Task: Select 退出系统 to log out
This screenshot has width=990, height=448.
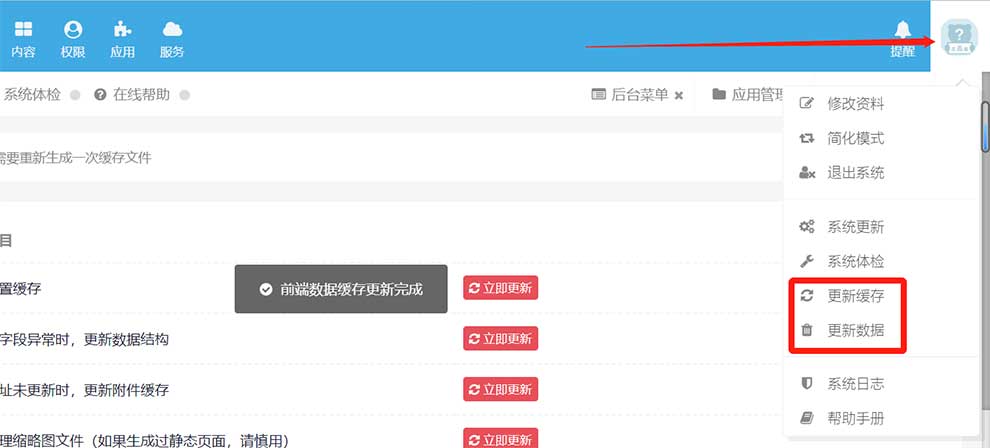Action: click(855, 173)
